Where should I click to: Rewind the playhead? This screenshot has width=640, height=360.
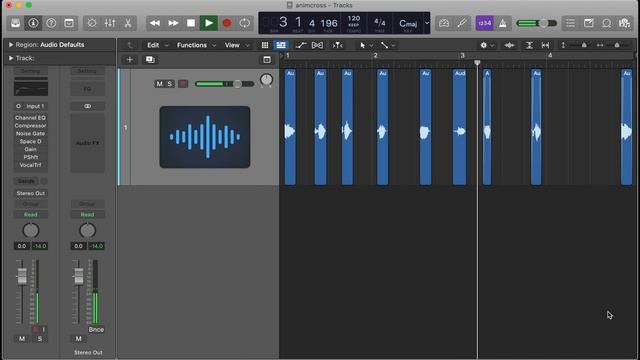click(x=155, y=23)
